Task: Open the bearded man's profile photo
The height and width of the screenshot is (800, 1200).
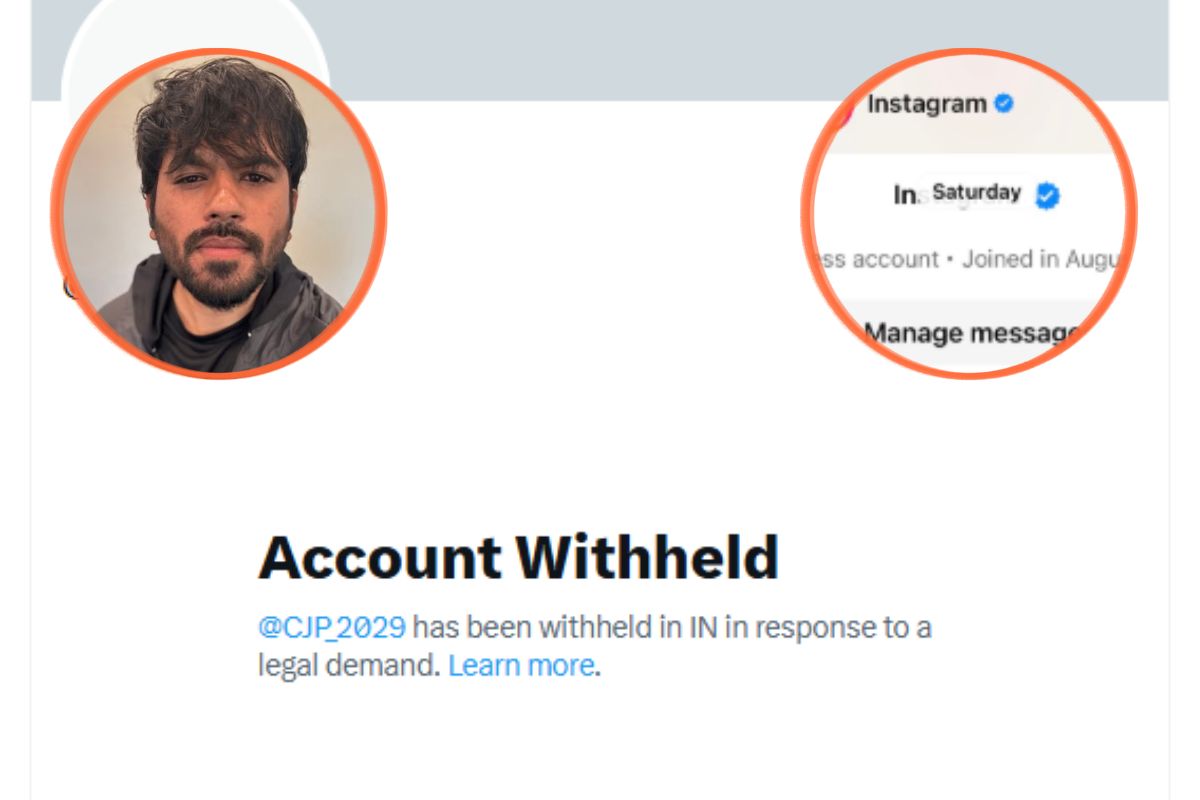Action: tap(218, 213)
